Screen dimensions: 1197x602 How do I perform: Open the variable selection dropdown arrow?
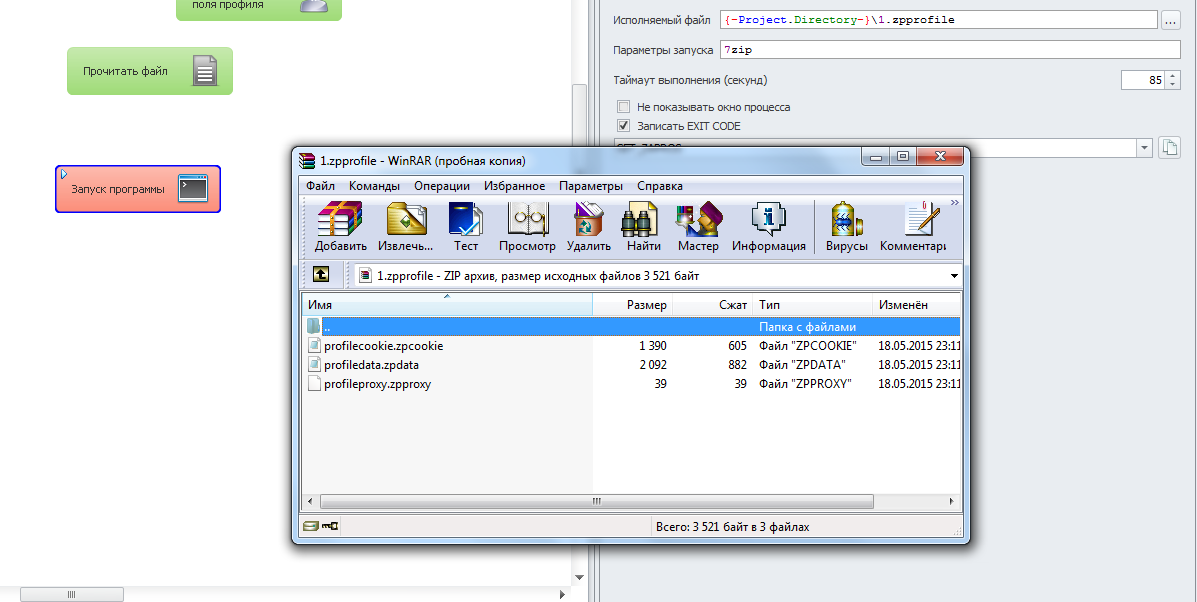pos(1144,148)
